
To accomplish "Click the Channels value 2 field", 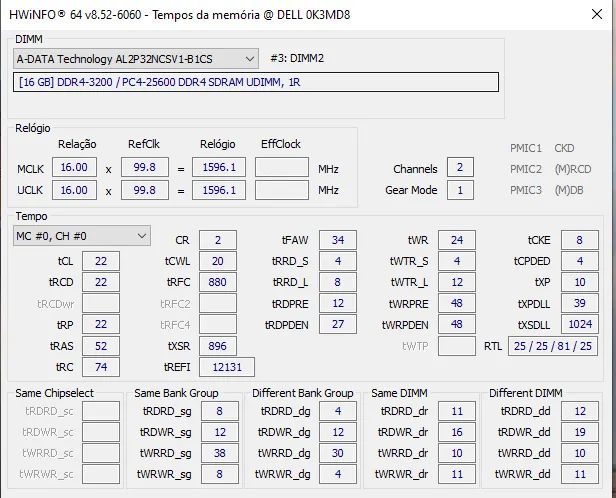I will coord(460,167).
